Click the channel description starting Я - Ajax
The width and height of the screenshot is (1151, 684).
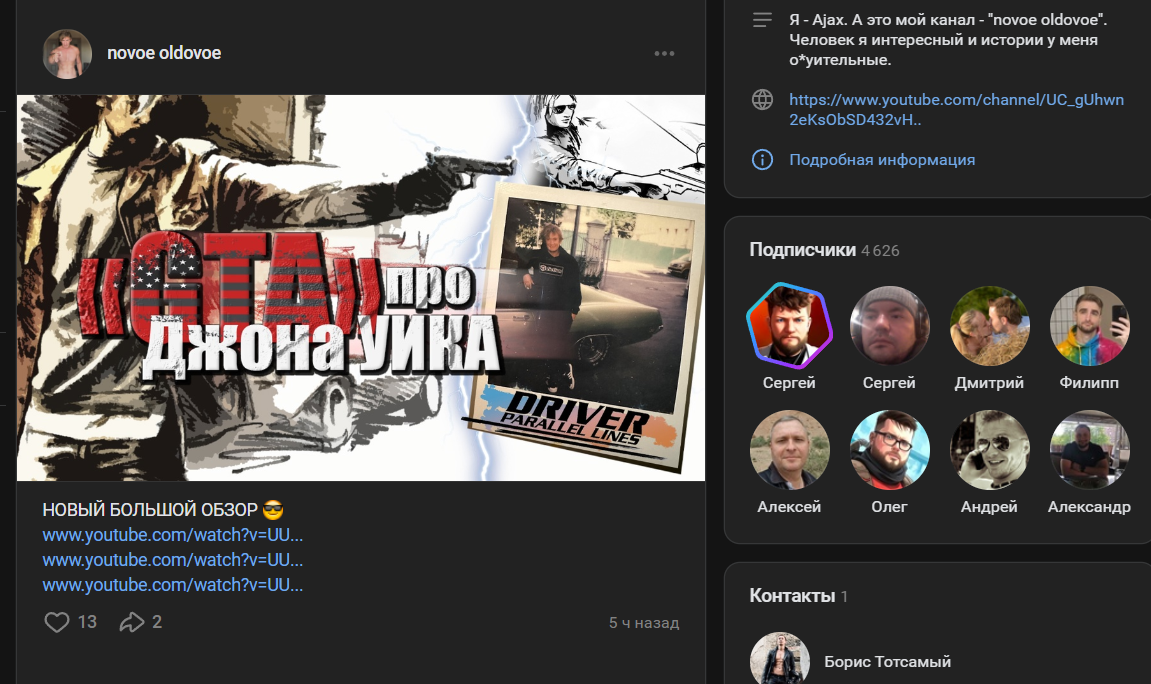coord(948,40)
